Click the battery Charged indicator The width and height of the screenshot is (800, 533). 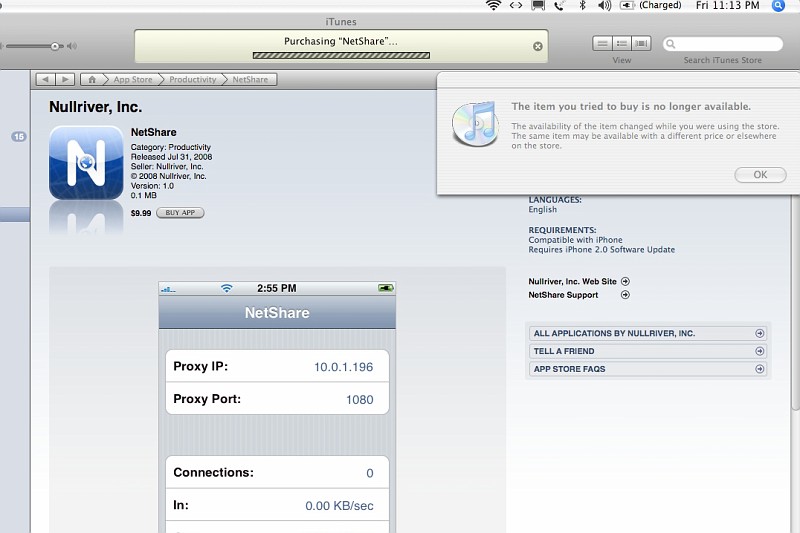[651, 6]
